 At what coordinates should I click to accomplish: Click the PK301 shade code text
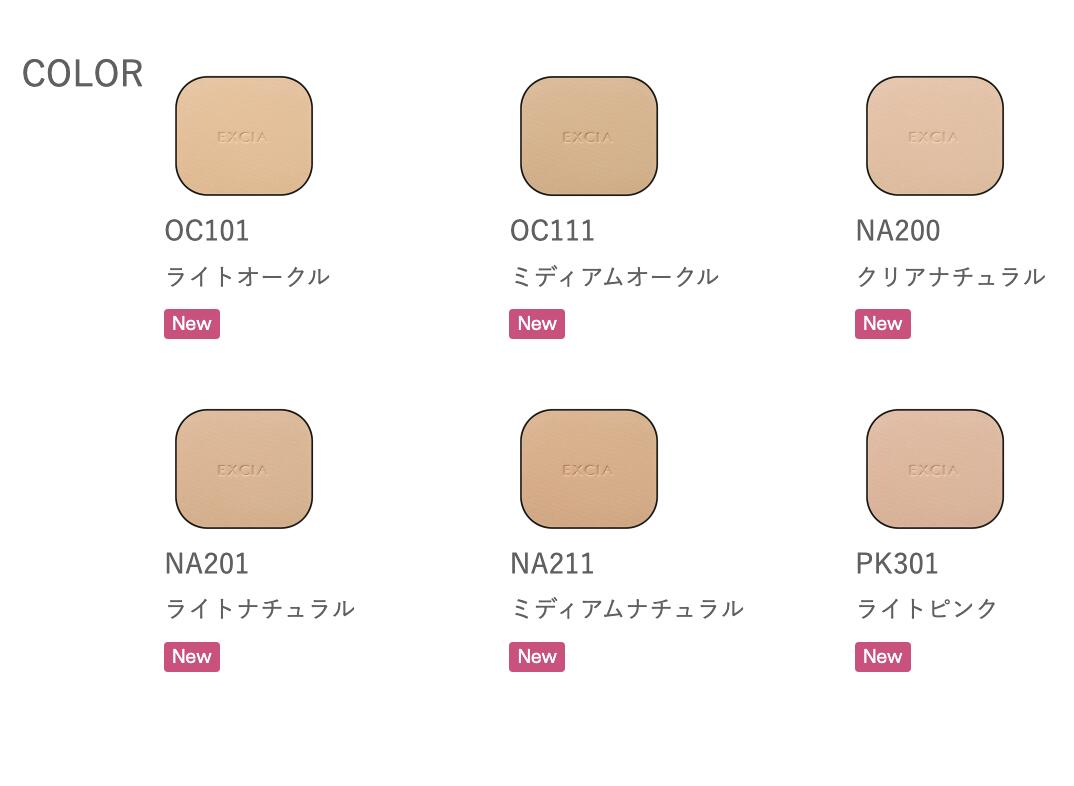click(897, 564)
